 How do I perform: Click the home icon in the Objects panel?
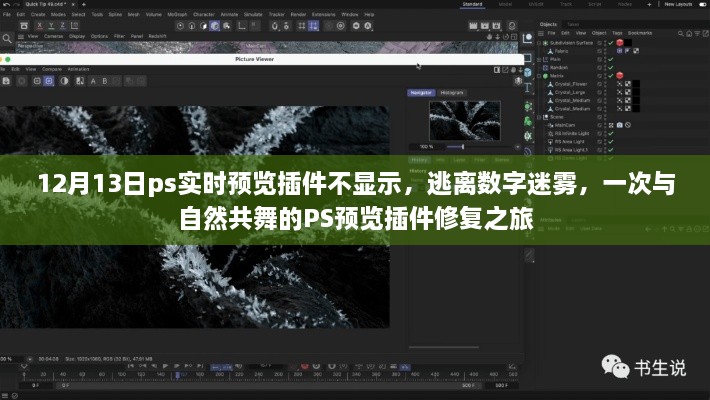(x=689, y=34)
